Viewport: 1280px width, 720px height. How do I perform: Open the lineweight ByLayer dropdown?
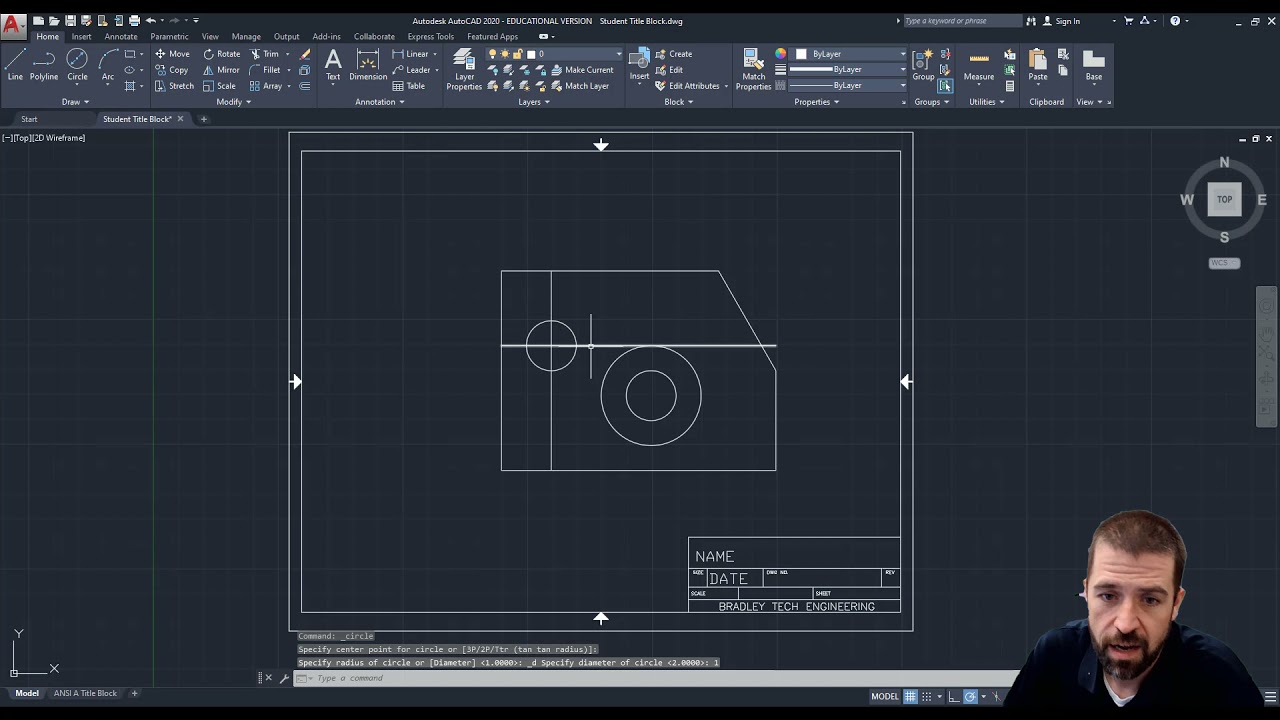click(x=848, y=70)
